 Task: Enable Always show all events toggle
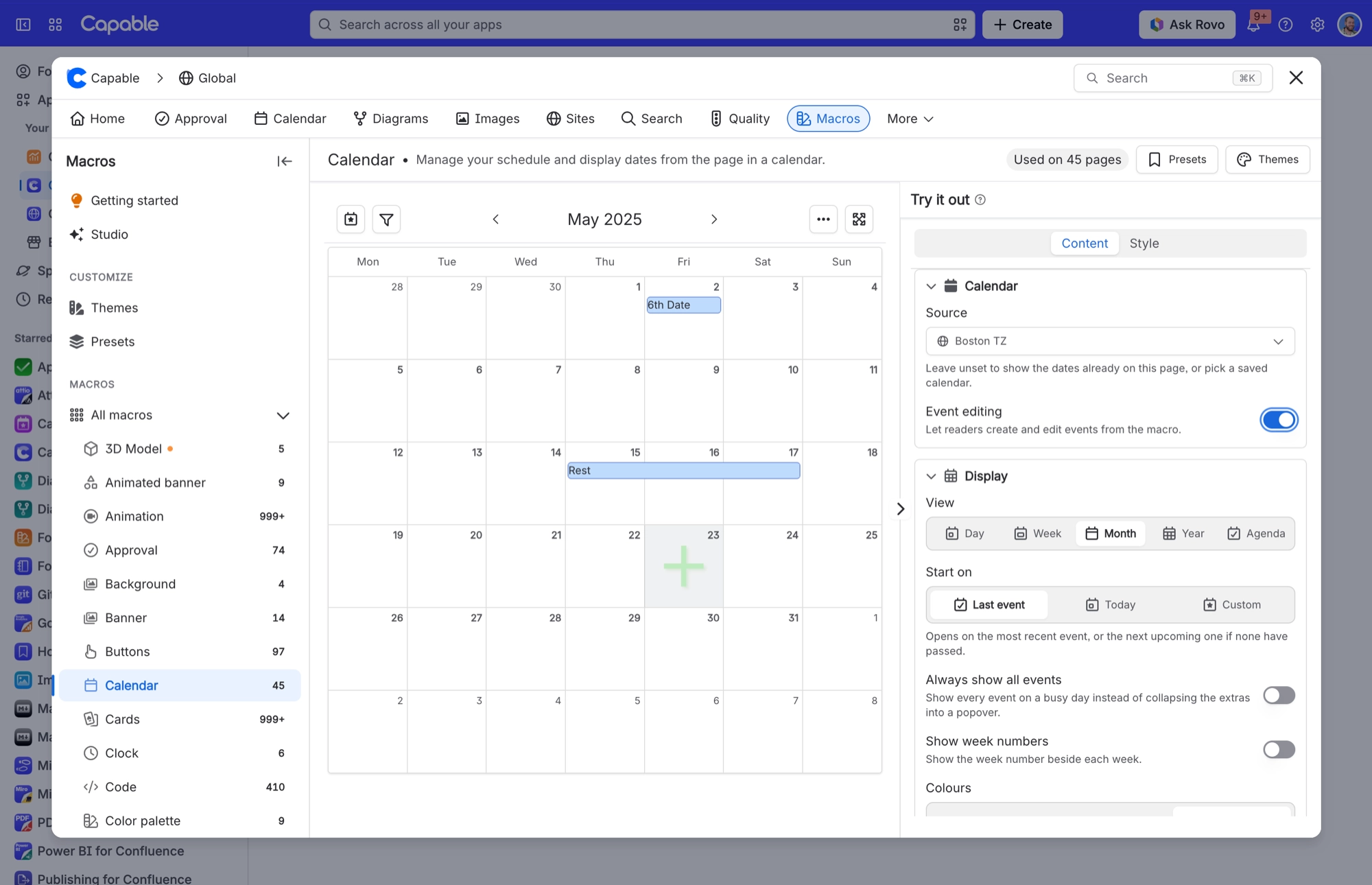(x=1279, y=696)
